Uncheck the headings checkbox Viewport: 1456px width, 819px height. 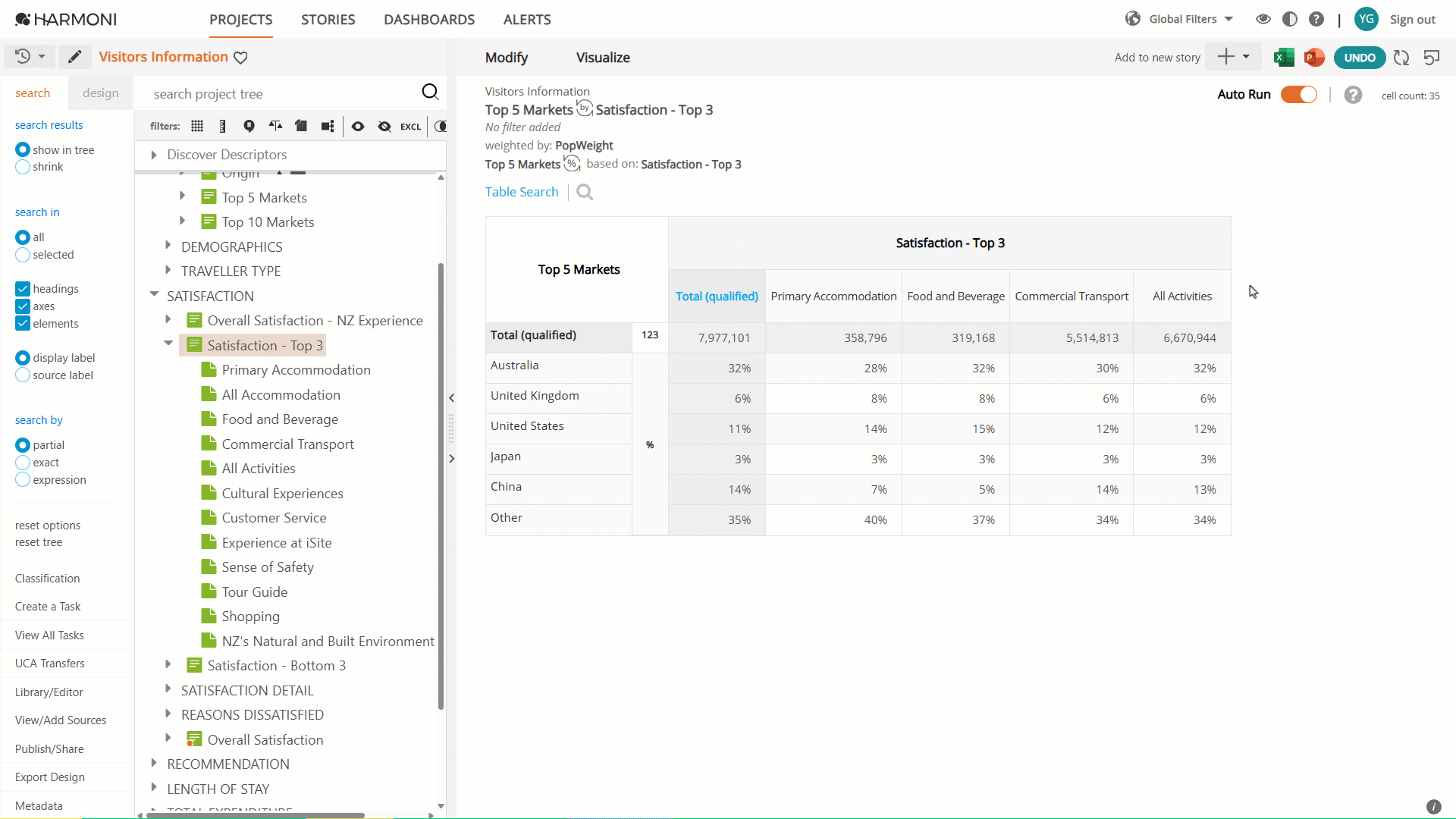tap(23, 289)
